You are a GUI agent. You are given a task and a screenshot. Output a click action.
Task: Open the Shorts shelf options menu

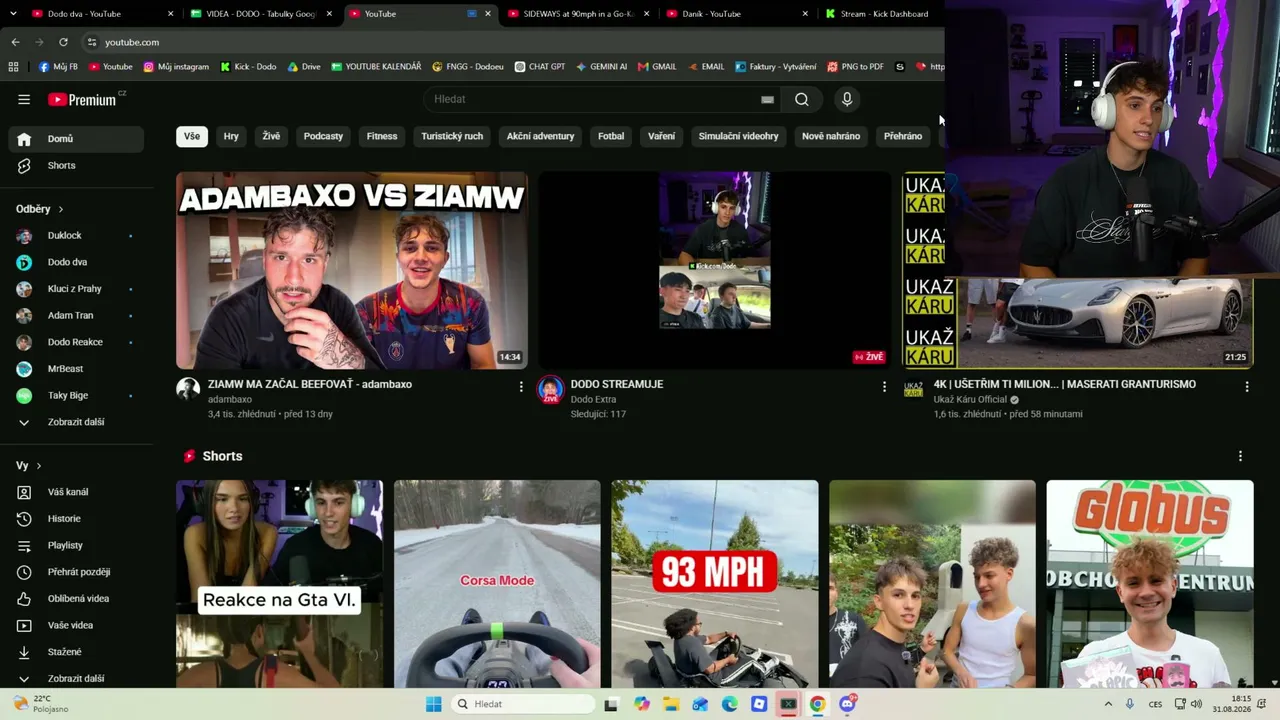(x=1240, y=456)
